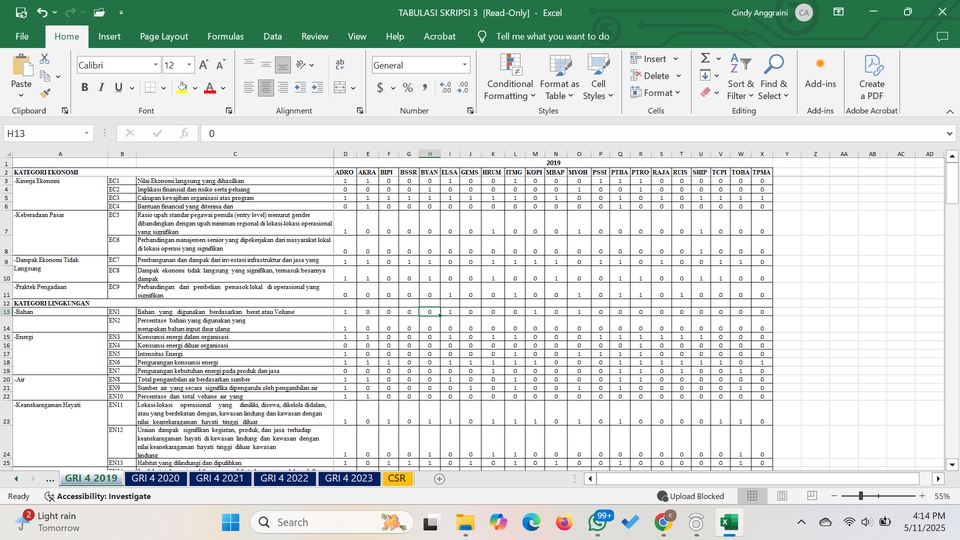
Task: Click Format cells button
Action: pos(656,93)
